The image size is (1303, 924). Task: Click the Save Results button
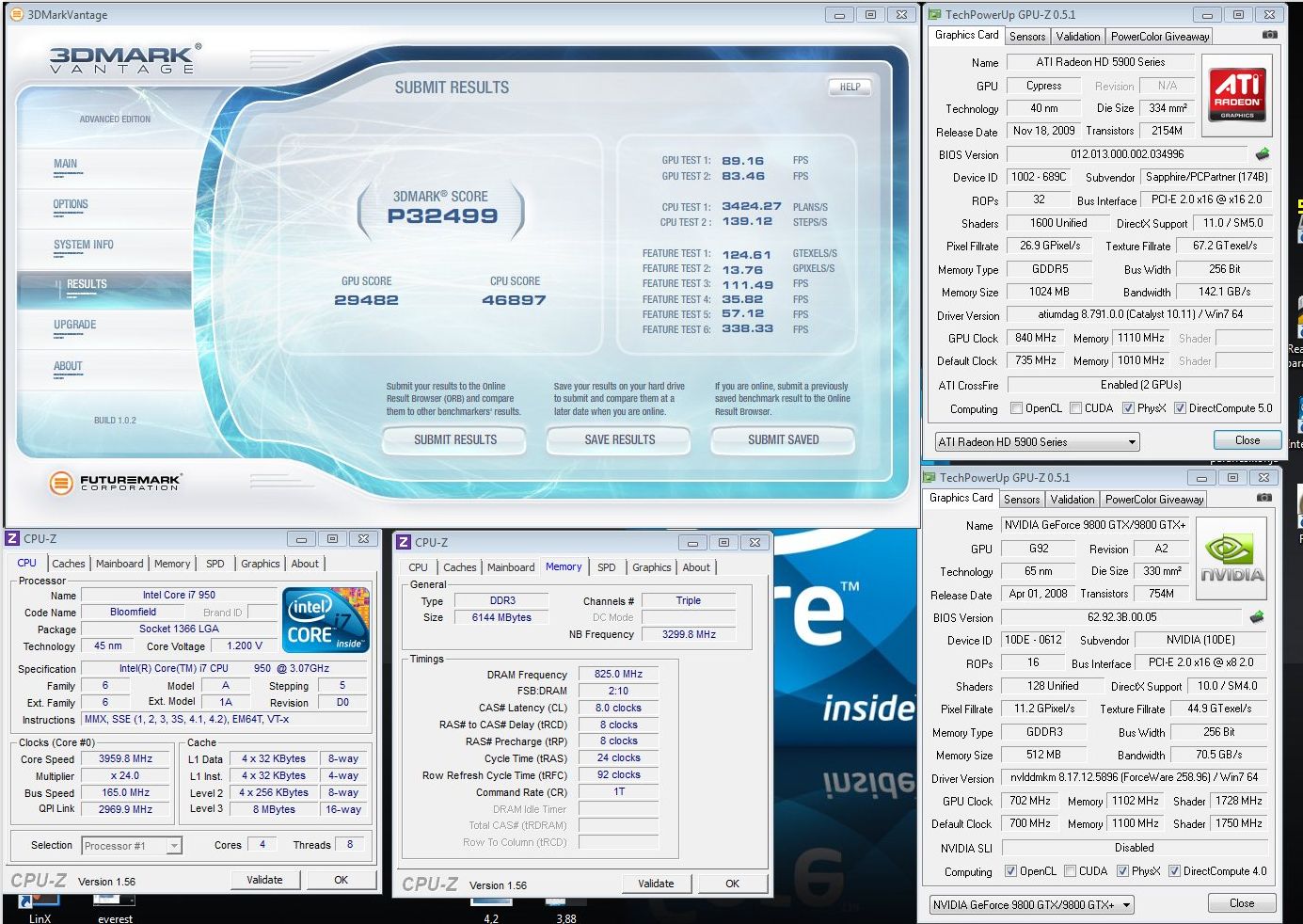(x=620, y=439)
